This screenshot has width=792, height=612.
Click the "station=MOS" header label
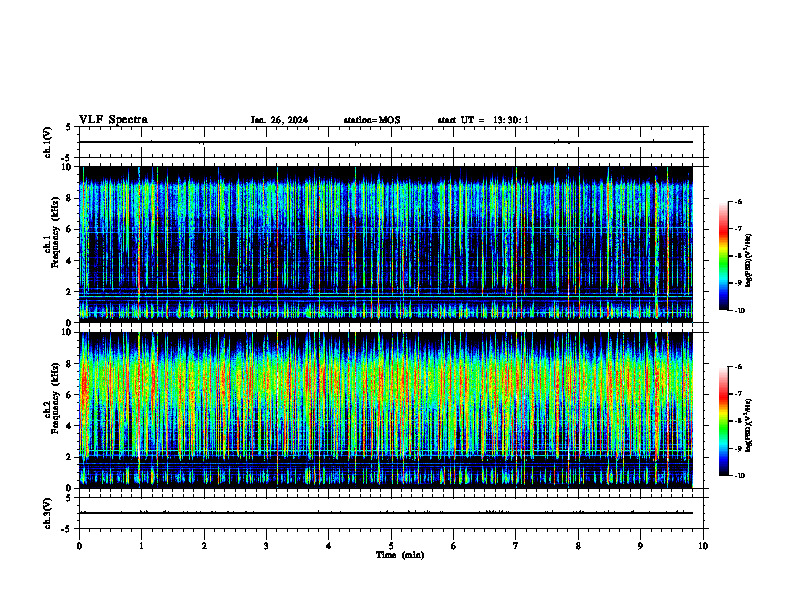tap(372, 120)
